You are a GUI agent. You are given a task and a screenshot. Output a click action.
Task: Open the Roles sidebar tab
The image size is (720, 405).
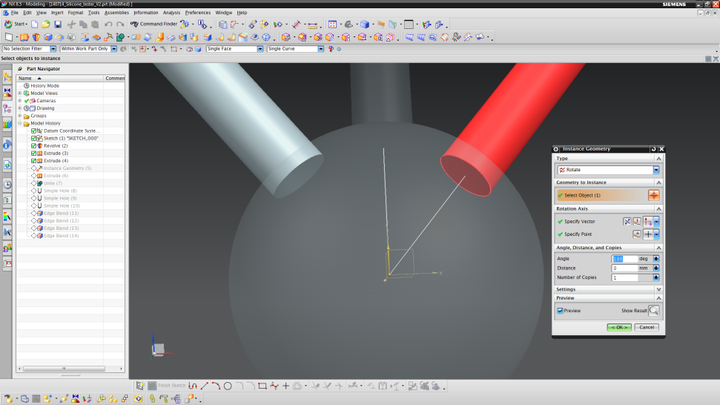click(7, 248)
